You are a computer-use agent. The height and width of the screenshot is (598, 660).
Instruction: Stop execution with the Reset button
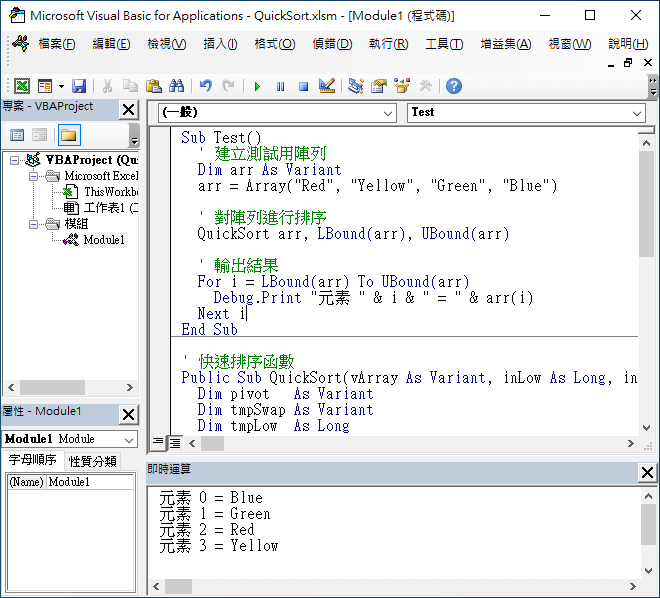[x=303, y=87]
